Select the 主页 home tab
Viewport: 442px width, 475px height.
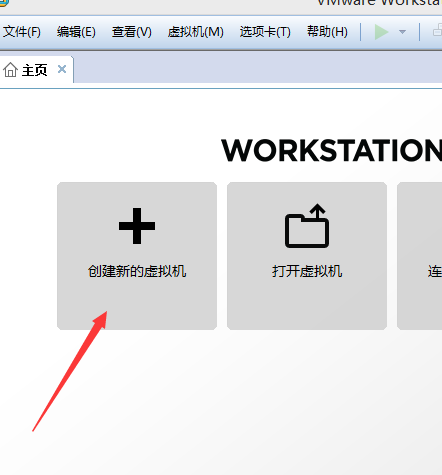point(36,70)
